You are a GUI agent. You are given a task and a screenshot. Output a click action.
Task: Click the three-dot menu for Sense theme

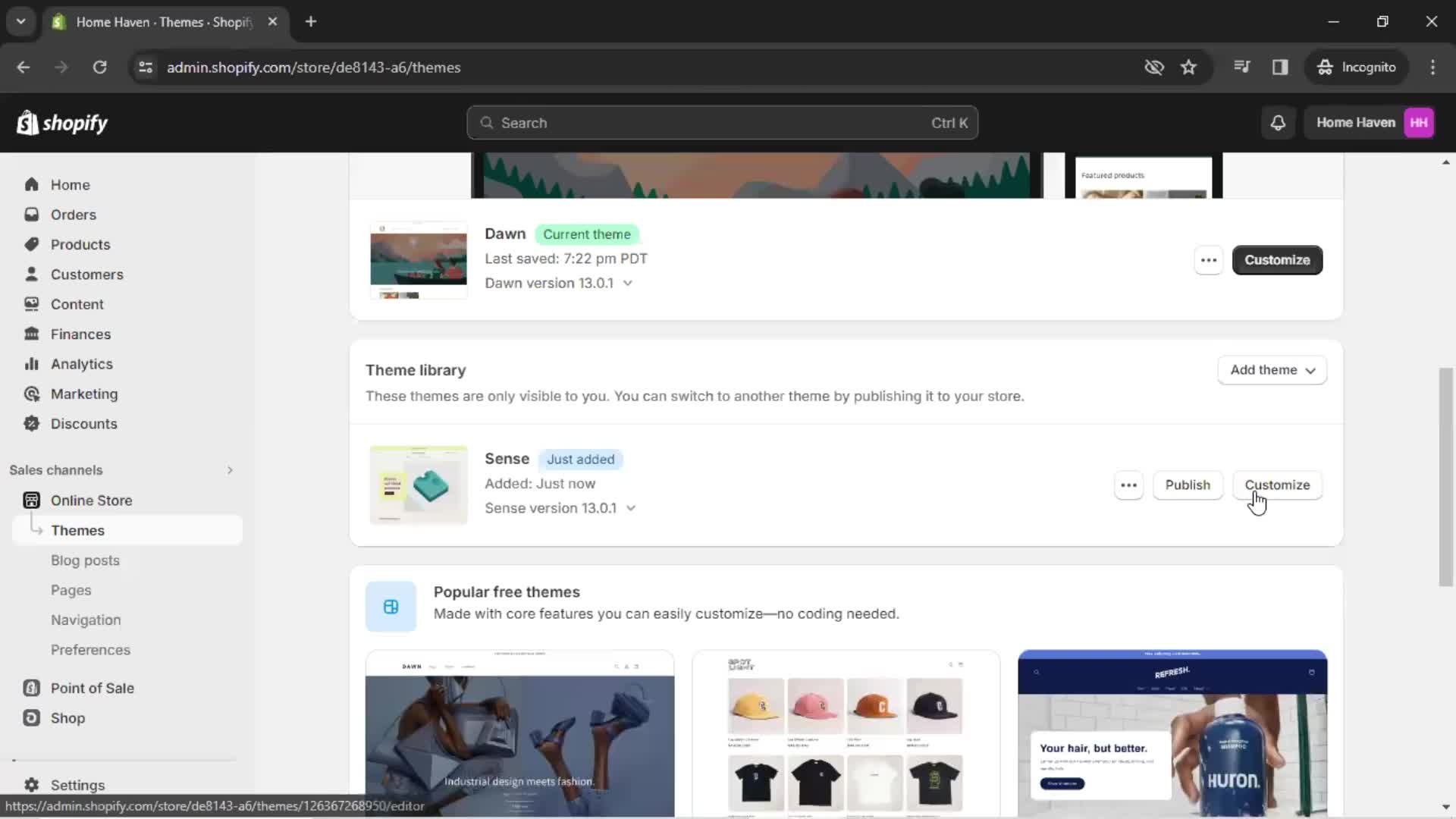(1129, 485)
